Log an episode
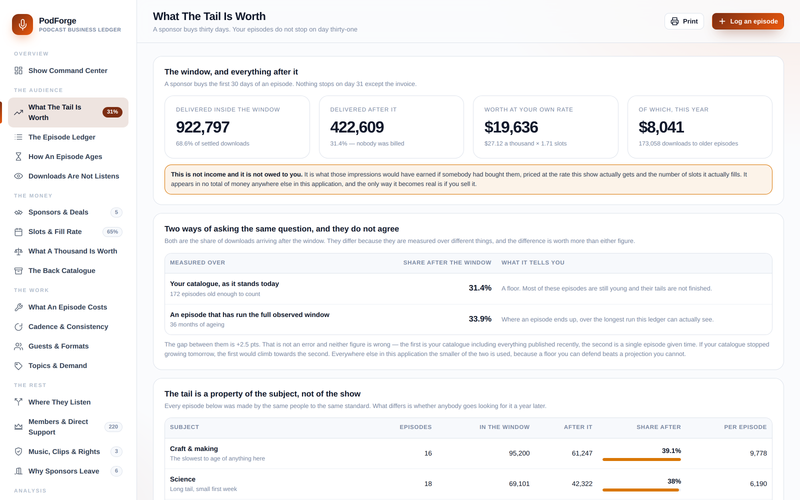The width and height of the screenshot is (800, 500). [748, 21]
